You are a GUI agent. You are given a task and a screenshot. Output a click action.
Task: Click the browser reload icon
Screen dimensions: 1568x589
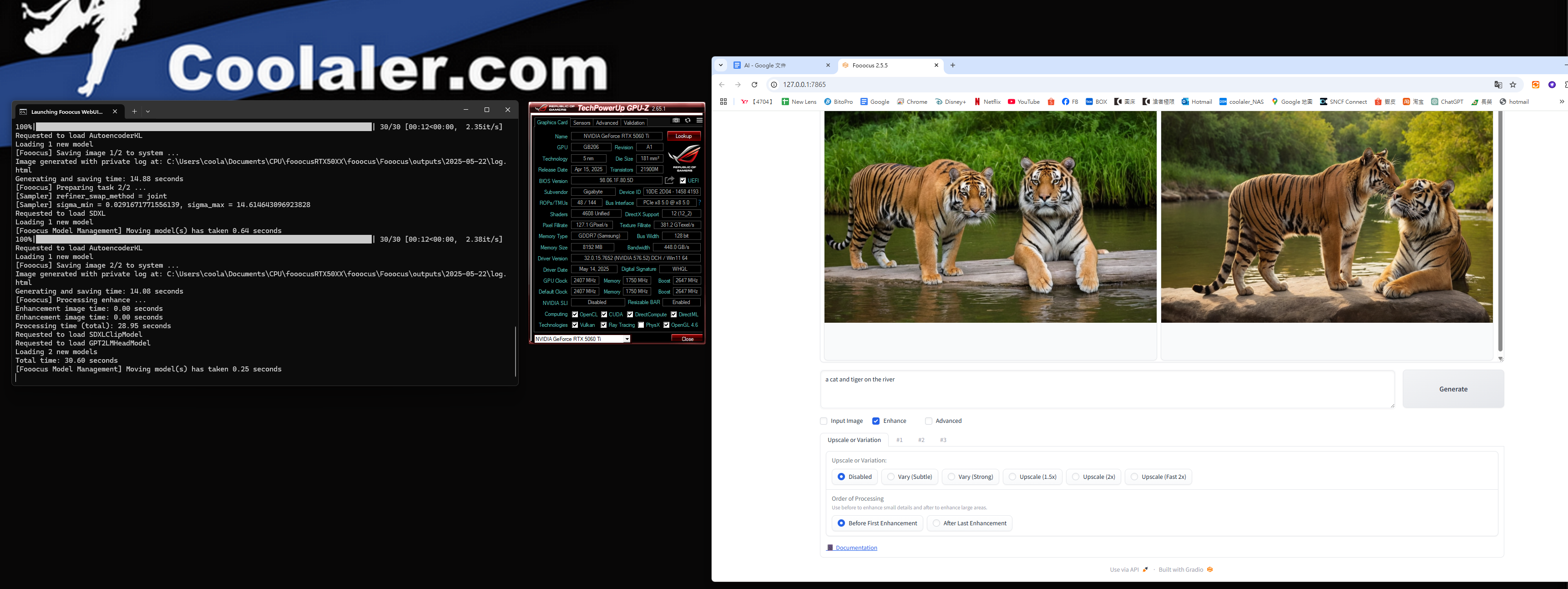click(x=754, y=85)
